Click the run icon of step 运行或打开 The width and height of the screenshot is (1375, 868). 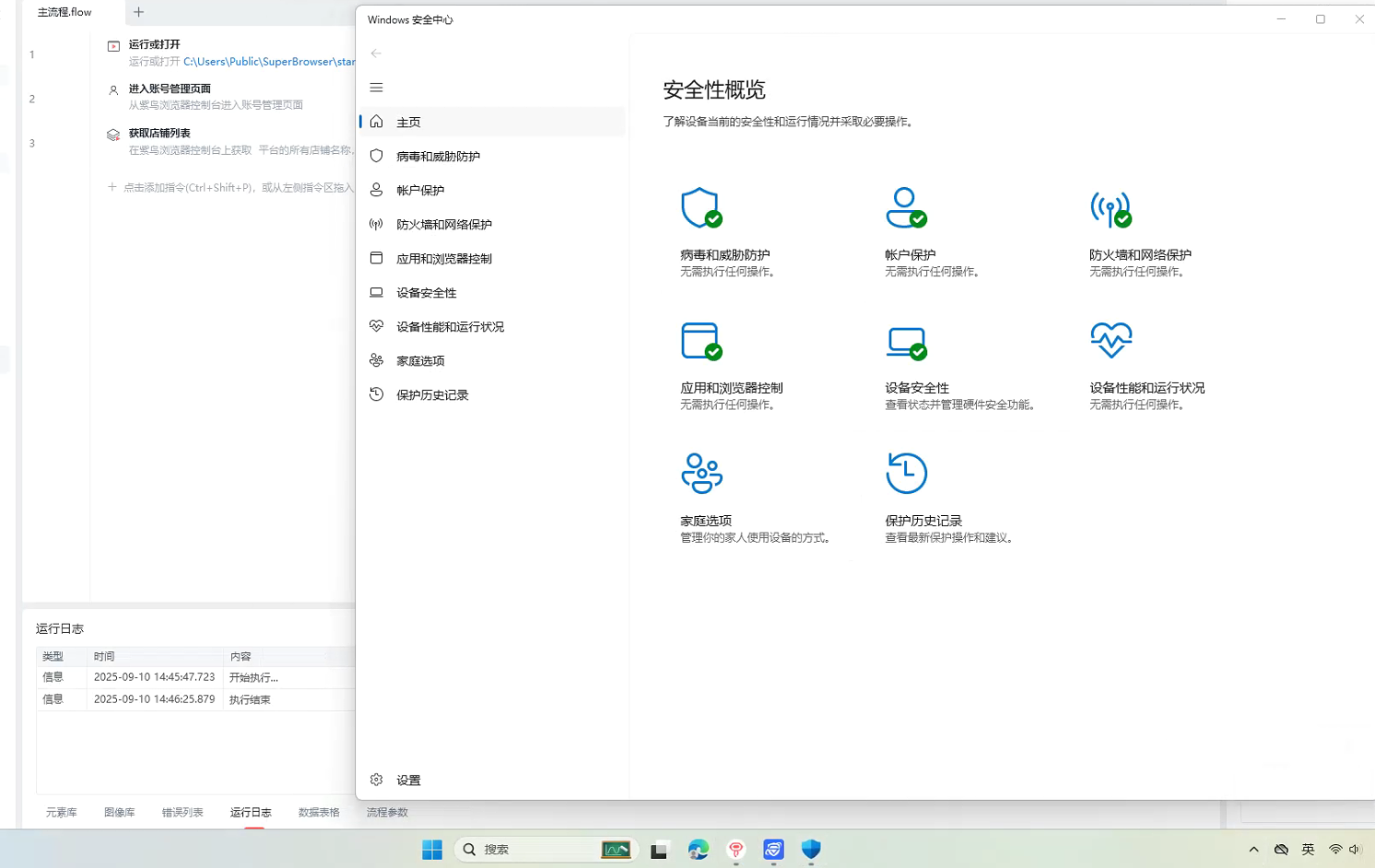click(113, 46)
